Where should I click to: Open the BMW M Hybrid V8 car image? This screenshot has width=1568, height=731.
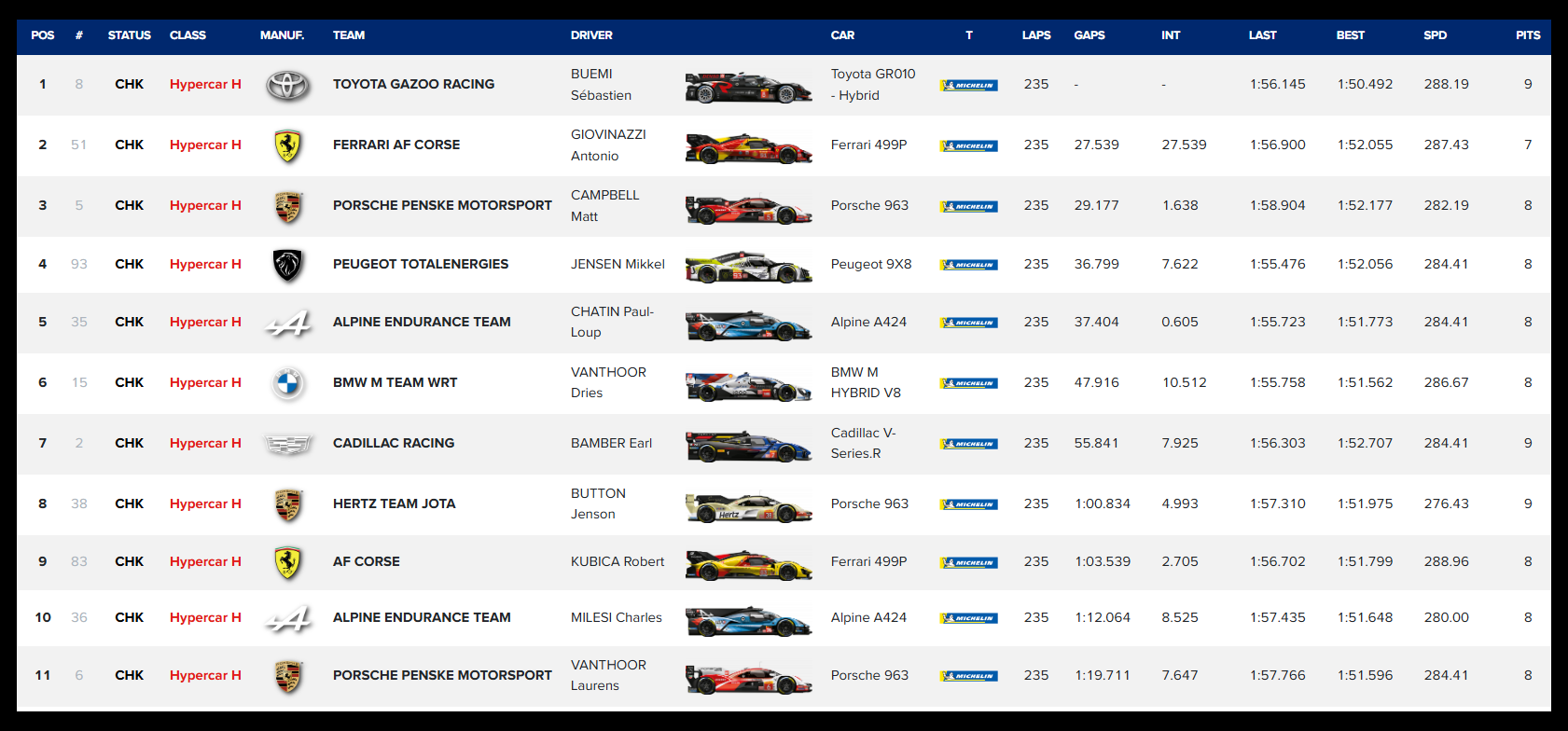tap(748, 386)
